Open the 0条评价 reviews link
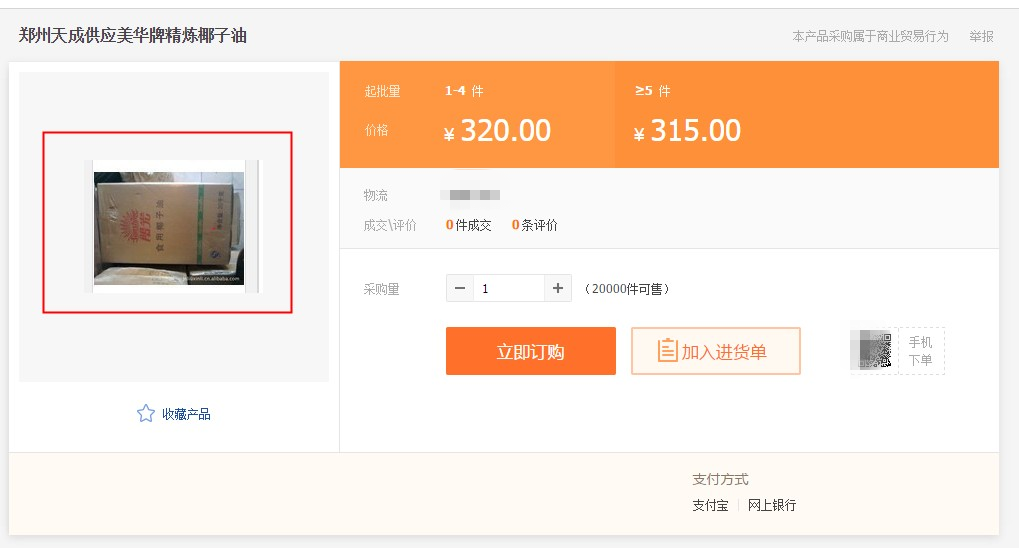Image resolution: width=1019 pixels, height=548 pixels. [x=535, y=225]
